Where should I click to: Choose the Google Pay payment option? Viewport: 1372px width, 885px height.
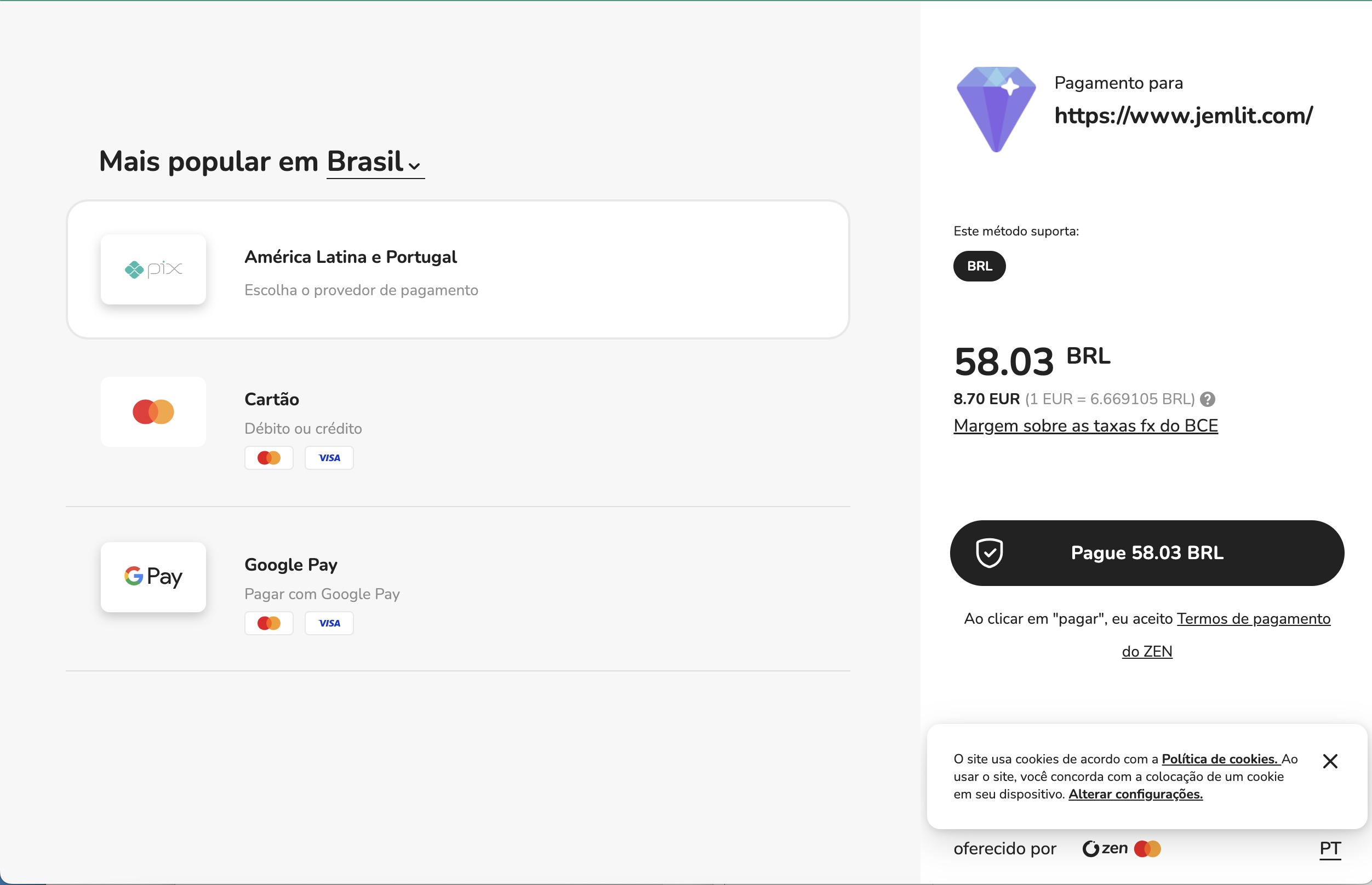pos(291,565)
